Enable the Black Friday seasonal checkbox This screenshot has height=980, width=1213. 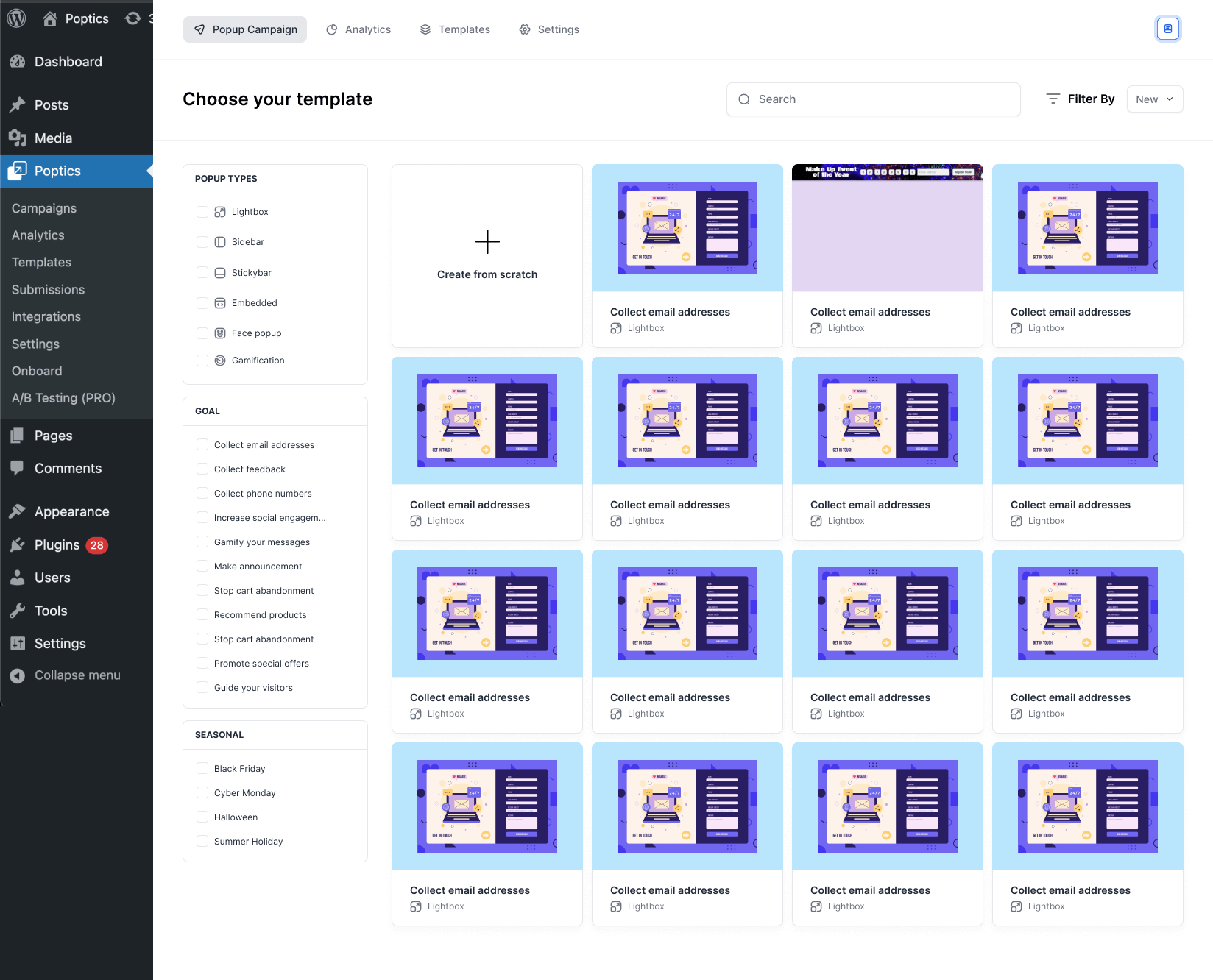202,769
